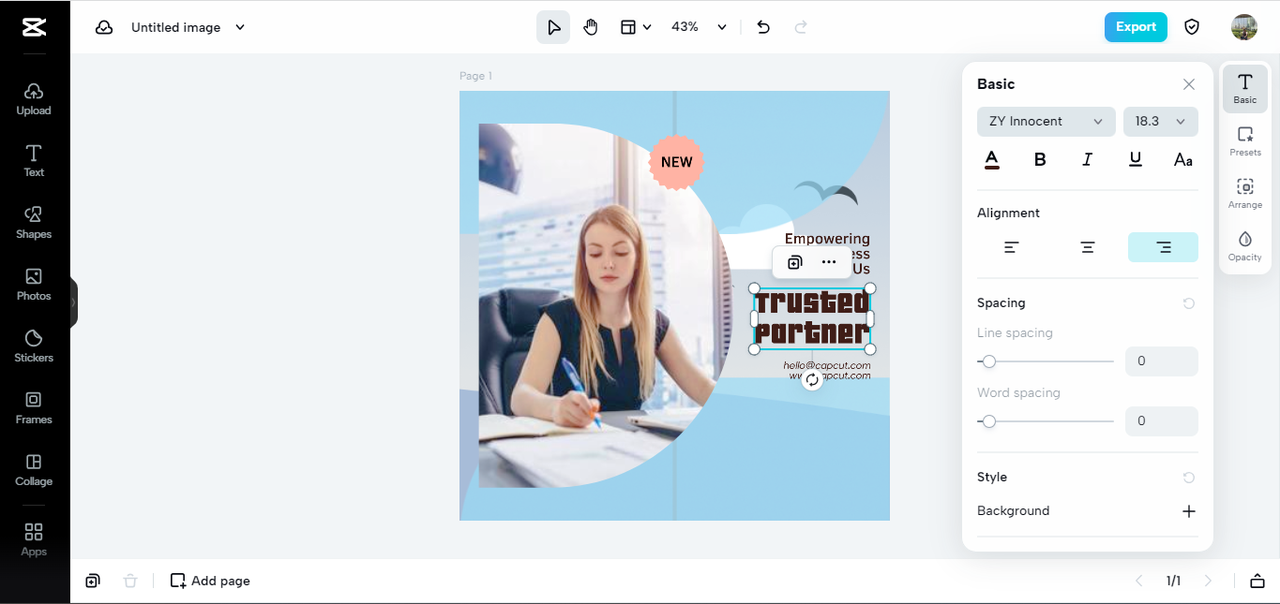The image size is (1280, 604).
Task: Set text alignment to right
Action: click(1163, 247)
